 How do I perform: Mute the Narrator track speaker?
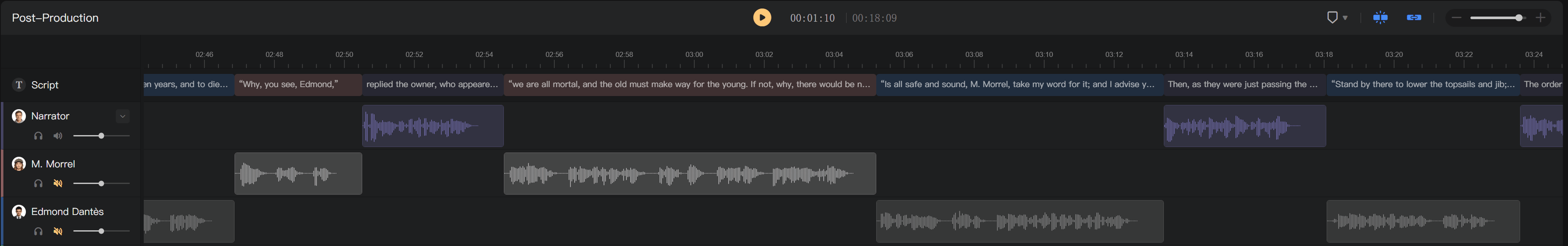[58, 136]
